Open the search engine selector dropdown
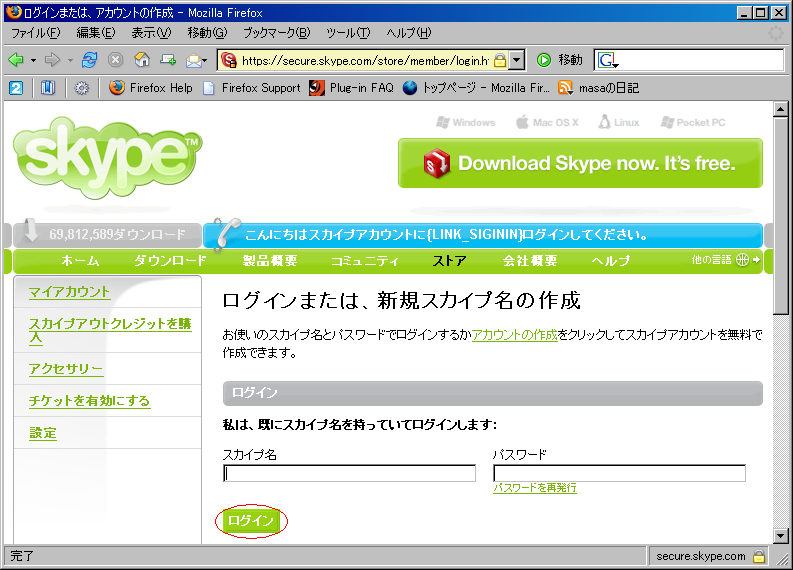The image size is (793, 570). coord(607,61)
